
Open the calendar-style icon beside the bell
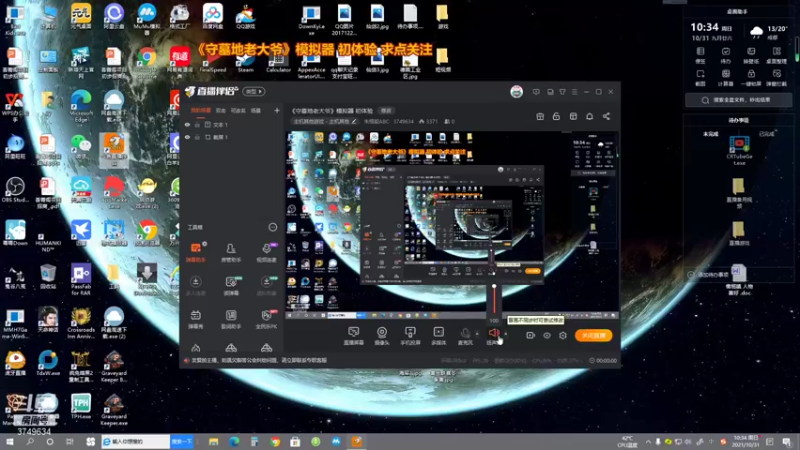coord(573,116)
